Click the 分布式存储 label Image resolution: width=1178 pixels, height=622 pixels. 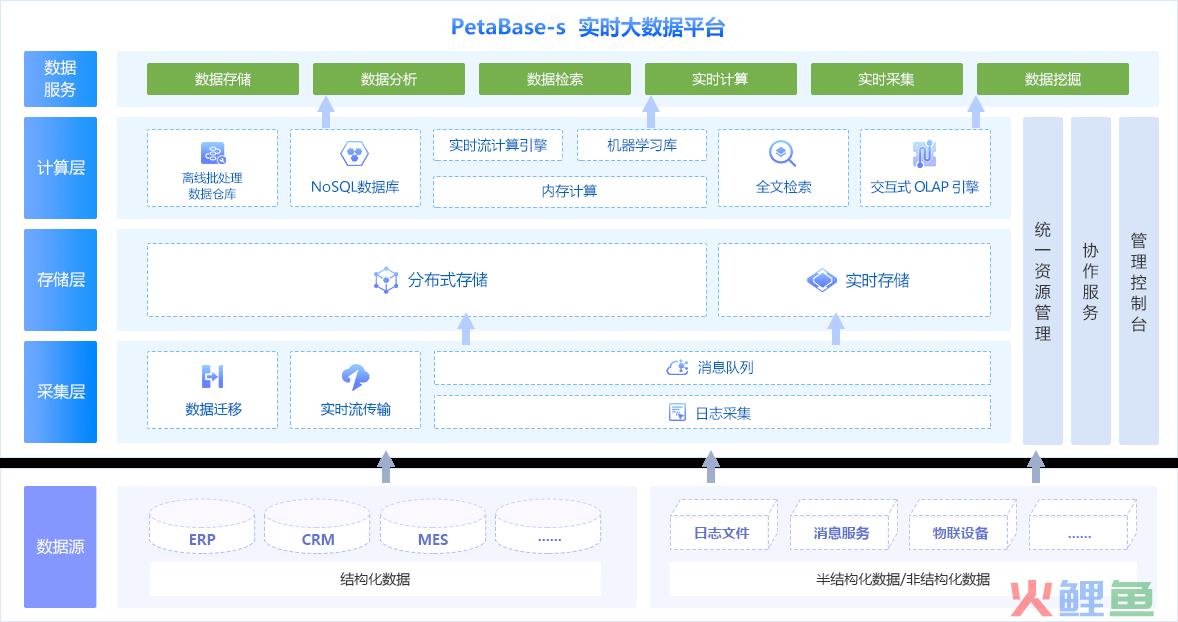coord(448,280)
